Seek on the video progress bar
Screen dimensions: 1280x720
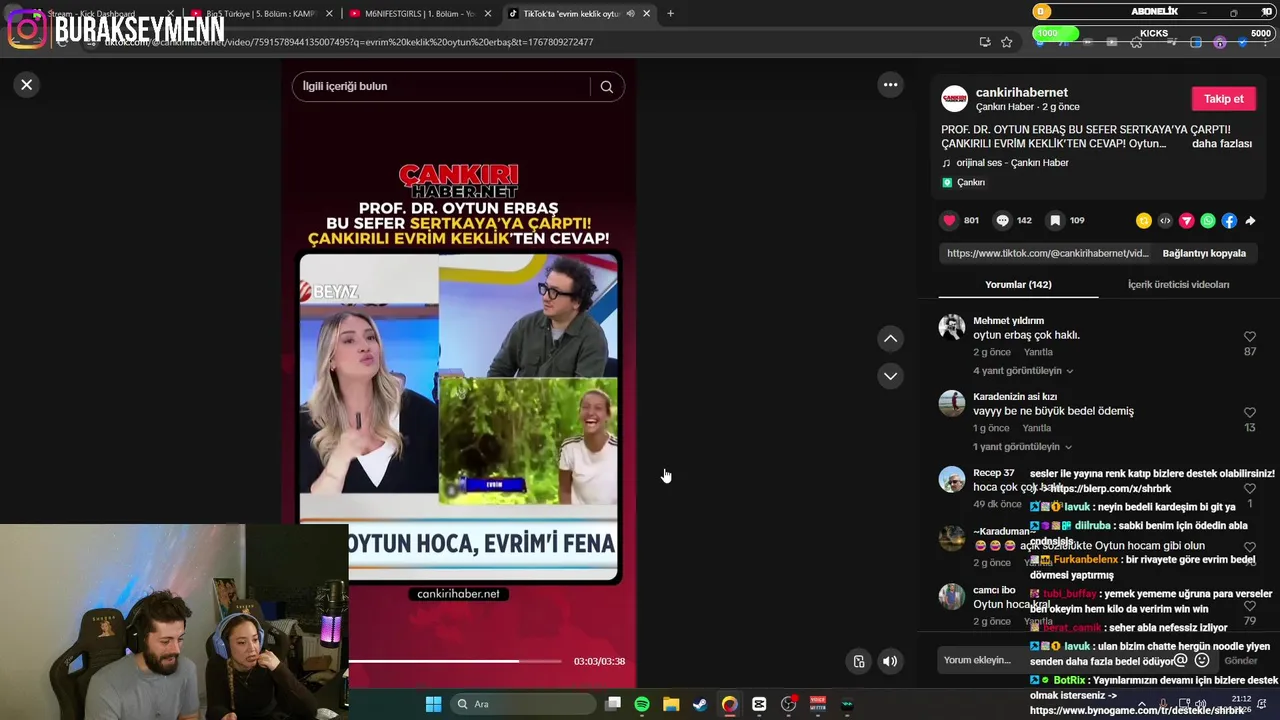(455, 661)
